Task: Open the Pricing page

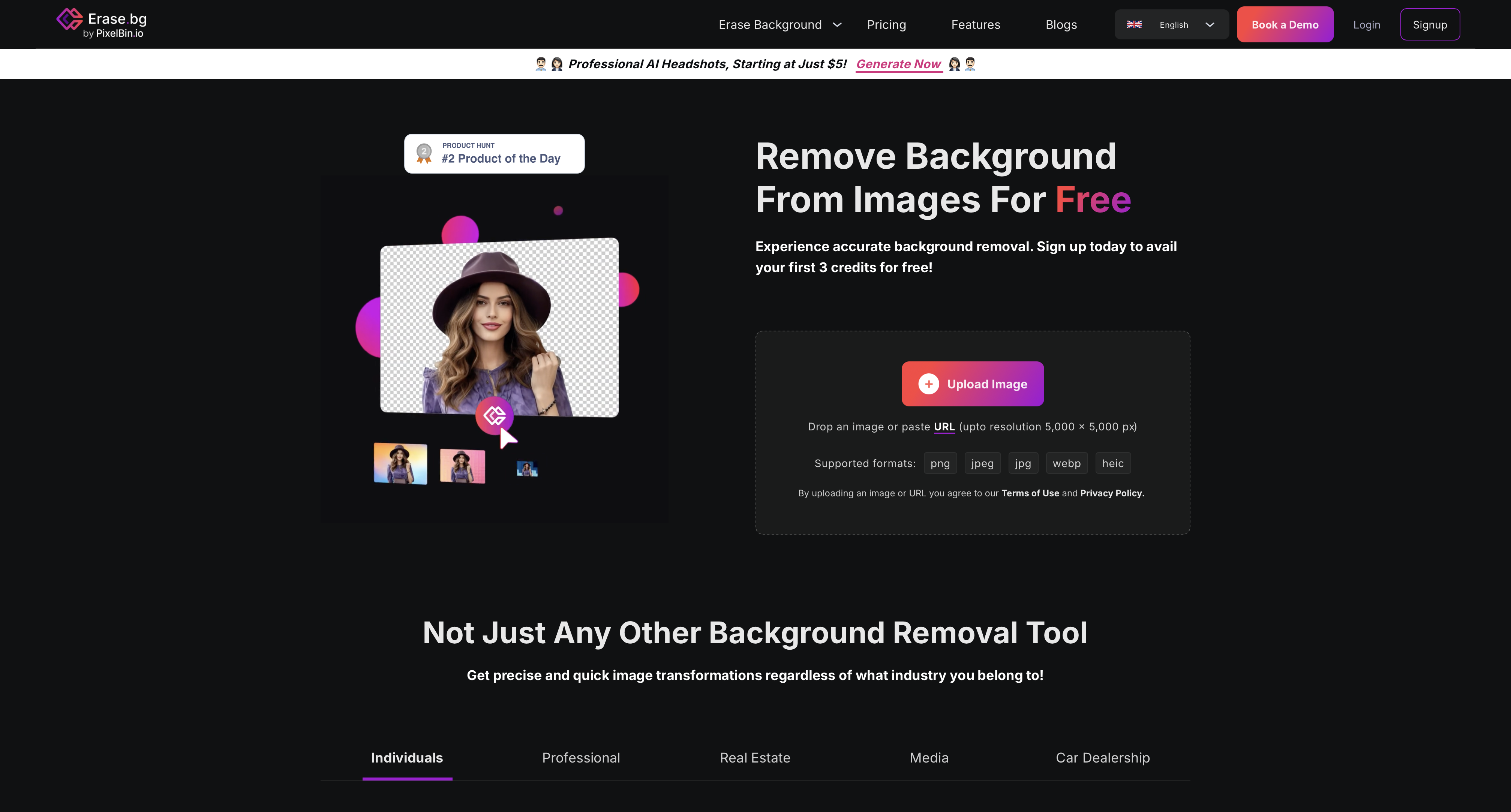Action: point(886,25)
